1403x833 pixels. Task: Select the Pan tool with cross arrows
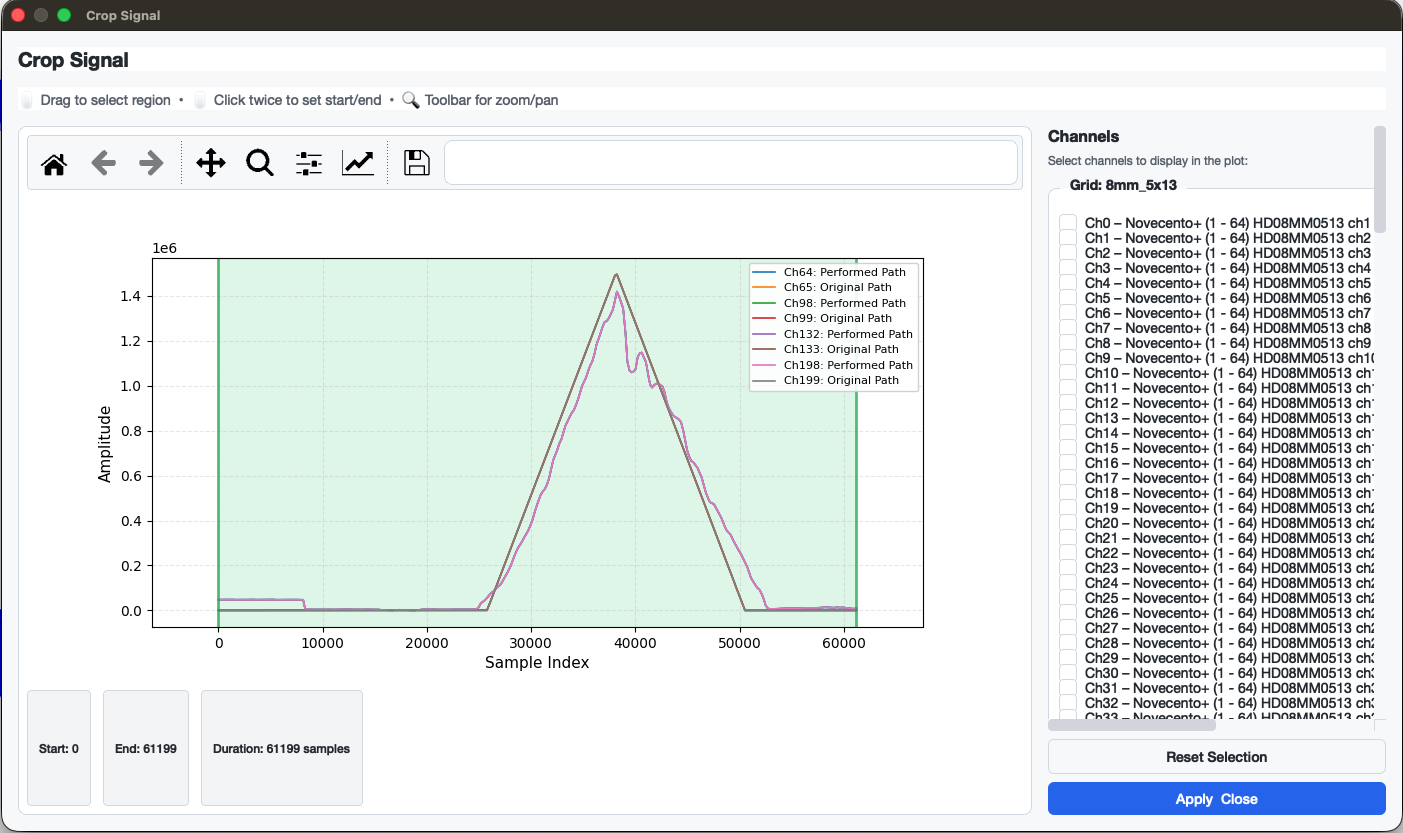click(210, 163)
